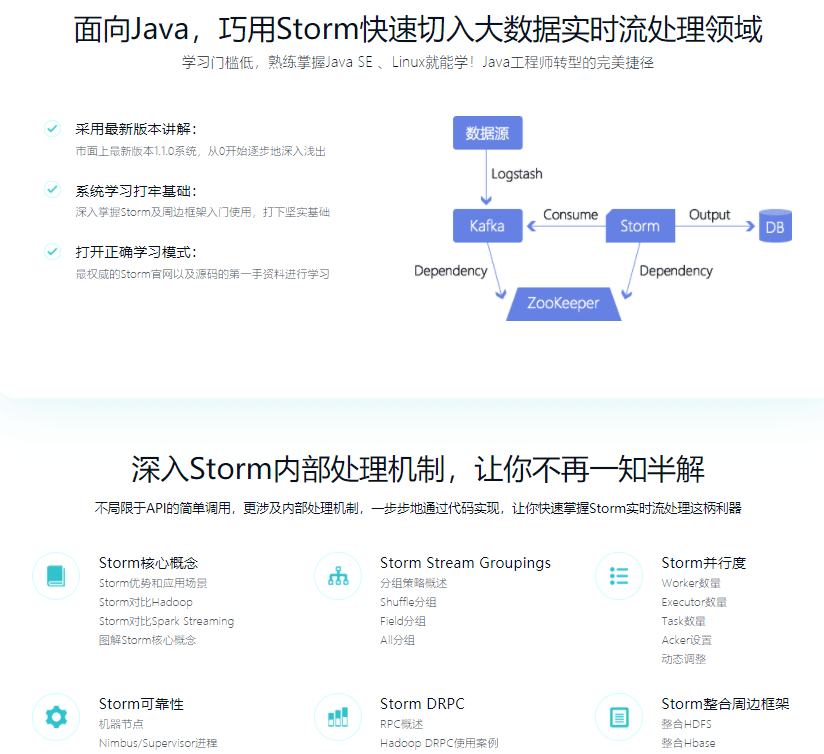Select the grouping tree icon for Storm Stream Groupings
The image size is (824, 754).
point(338,576)
